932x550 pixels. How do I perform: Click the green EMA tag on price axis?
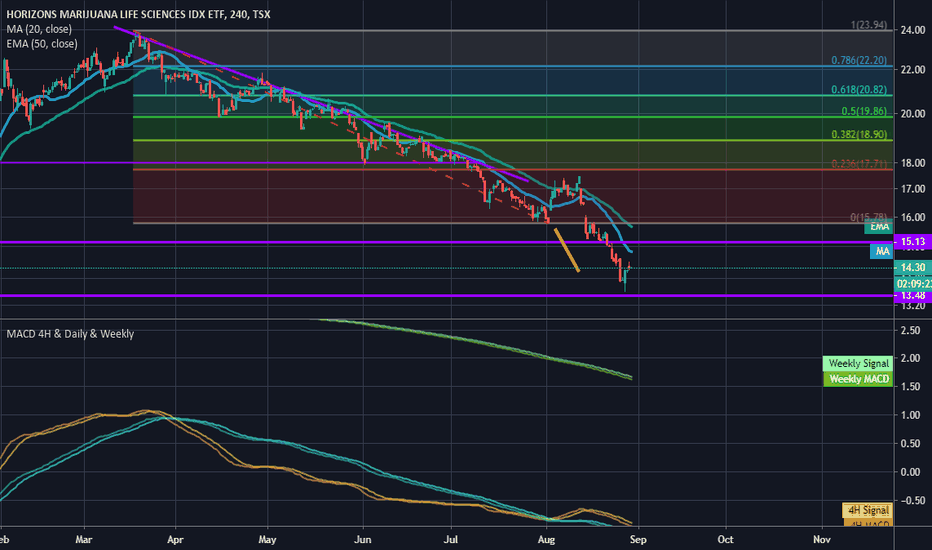pyautogui.click(x=879, y=227)
